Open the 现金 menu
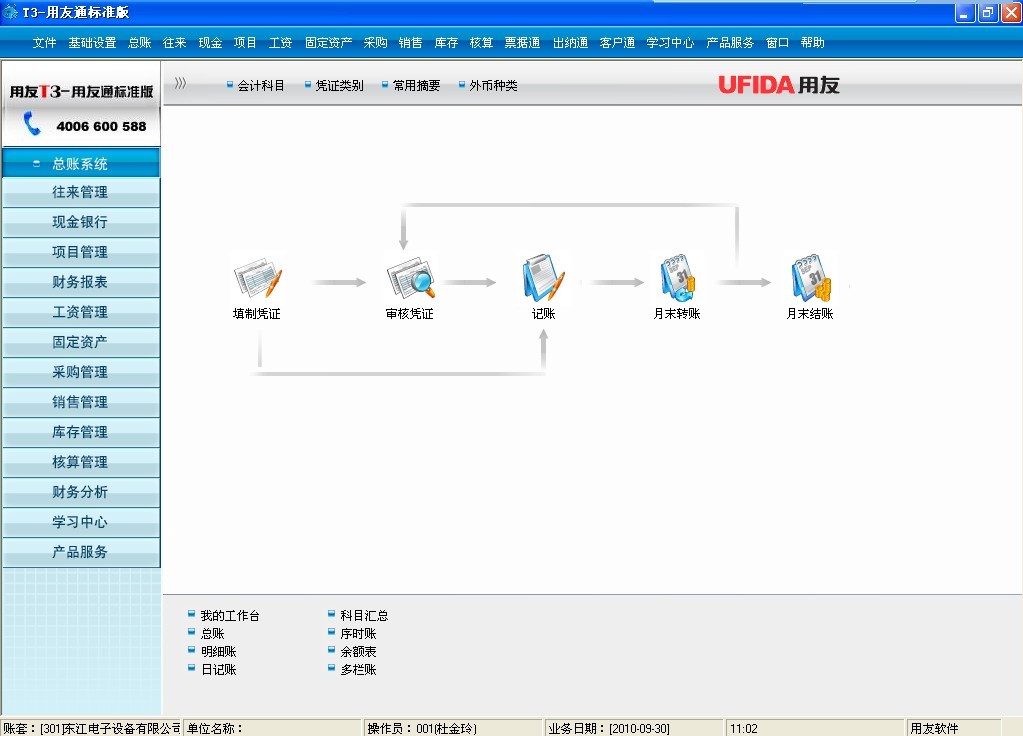 (210, 42)
